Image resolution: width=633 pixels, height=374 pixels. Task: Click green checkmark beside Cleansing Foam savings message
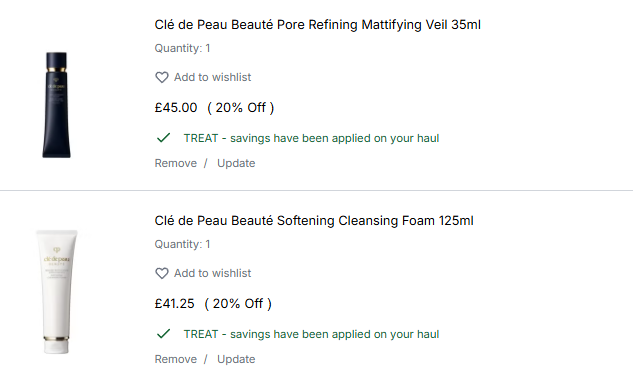(x=163, y=334)
